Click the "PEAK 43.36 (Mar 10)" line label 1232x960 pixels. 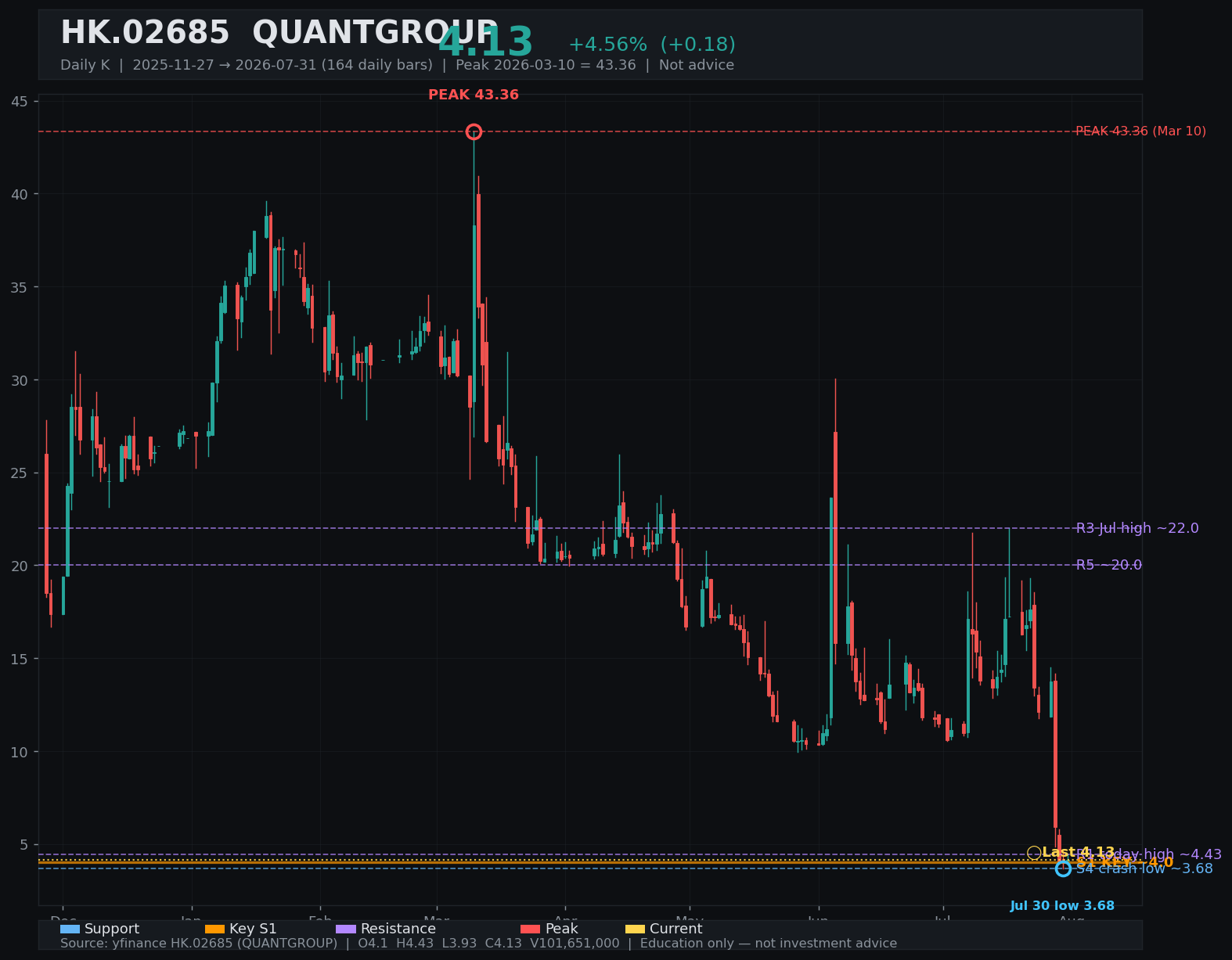1140,131
